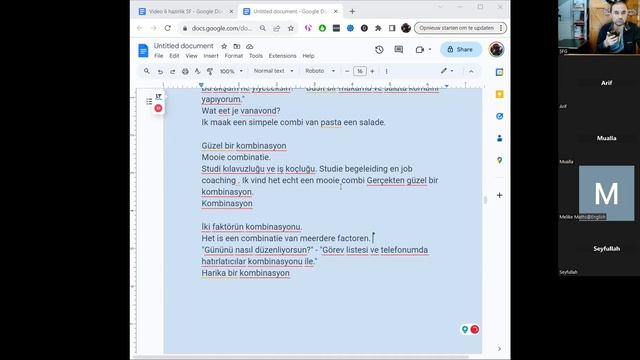Open Keep notes in side panel

[499, 94]
